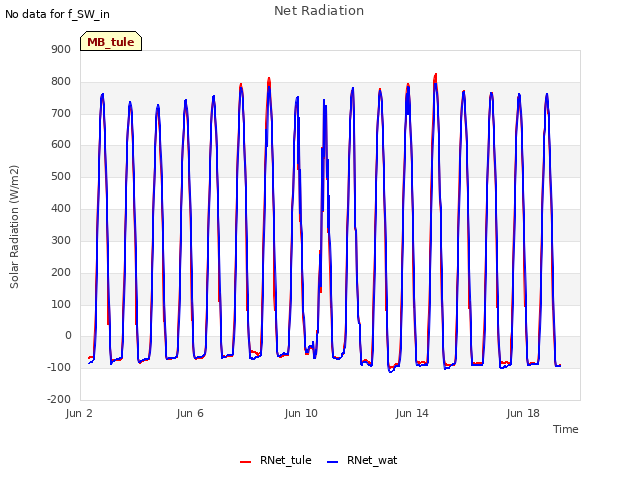Image resolution: width=640 pixels, height=480 pixels.
Task: Click the 900 y-axis tick label
Action: 61,50
